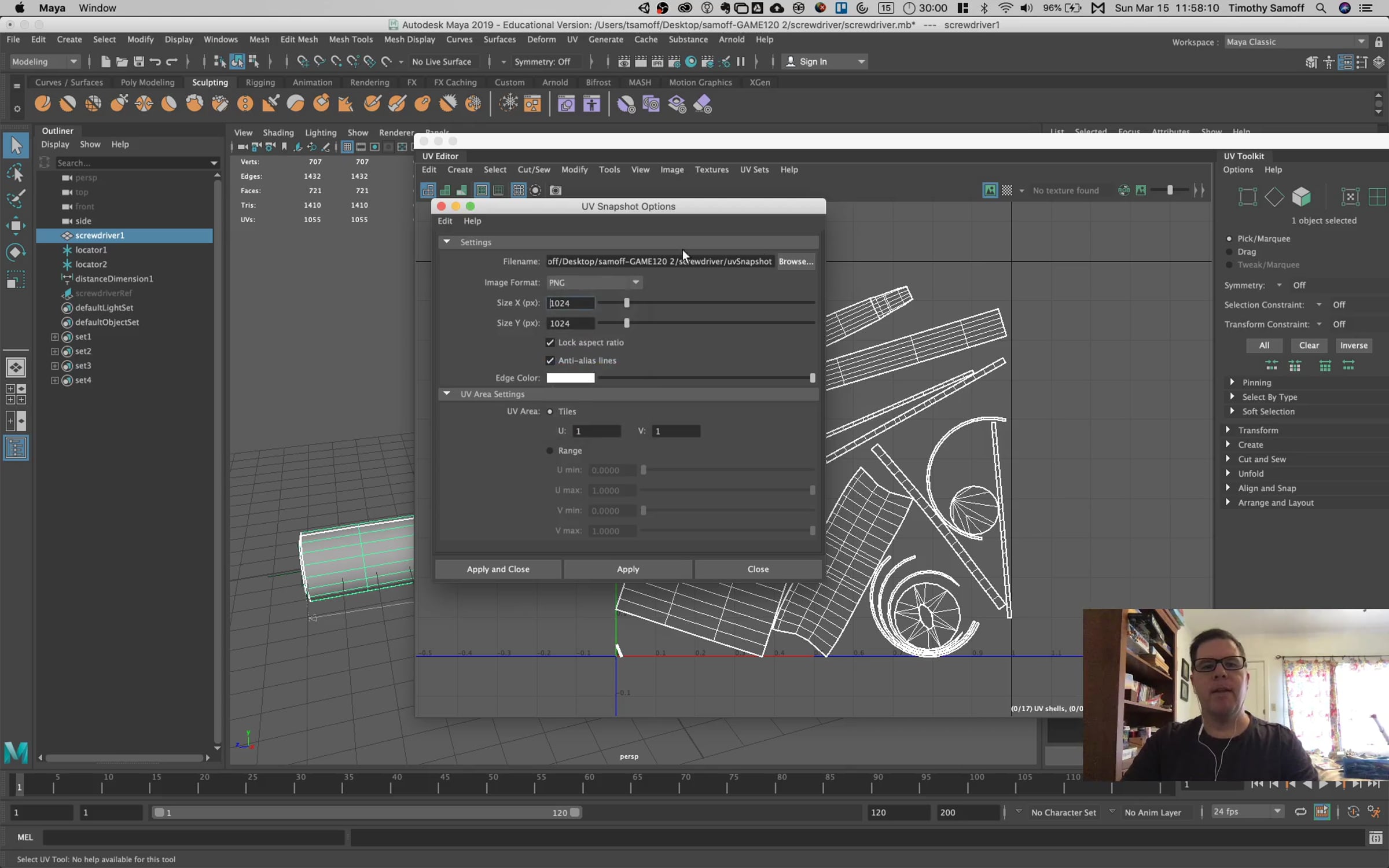Select the first sculpt brush on shelf

tap(42, 104)
